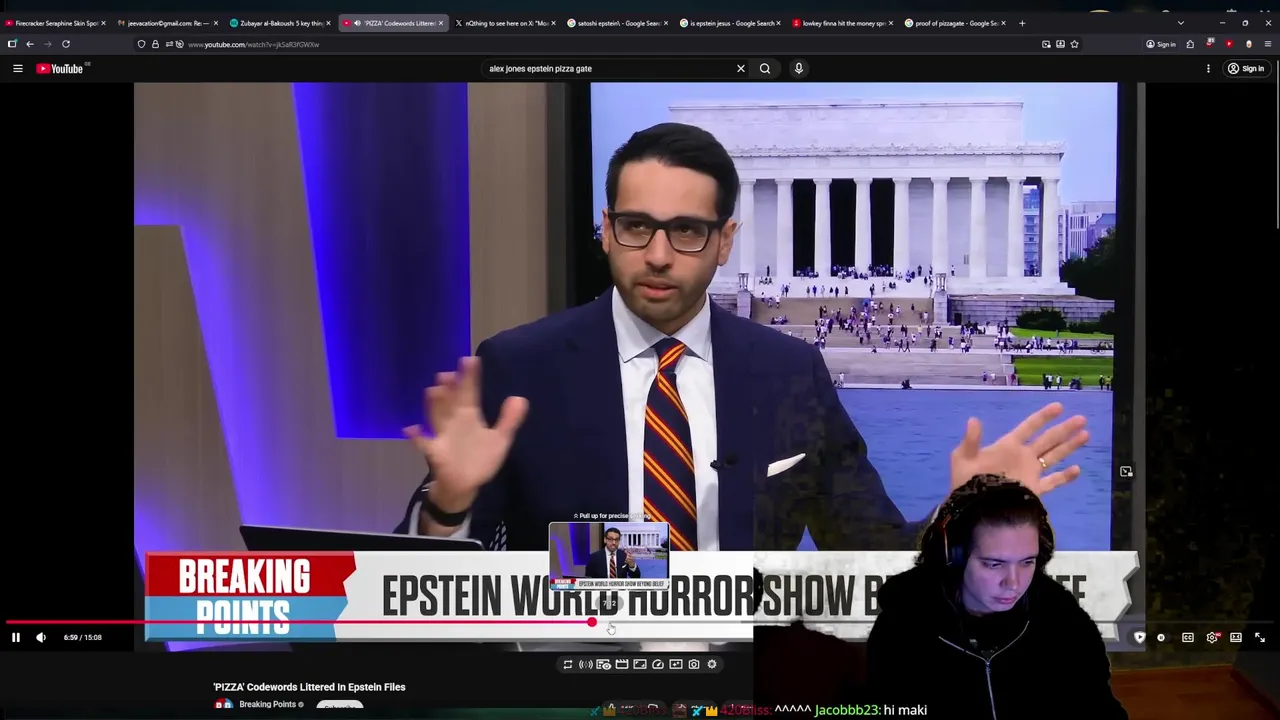Toggle loop icon in the extension toolbar
The height and width of the screenshot is (720, 1280).
(x=568, y=664)
